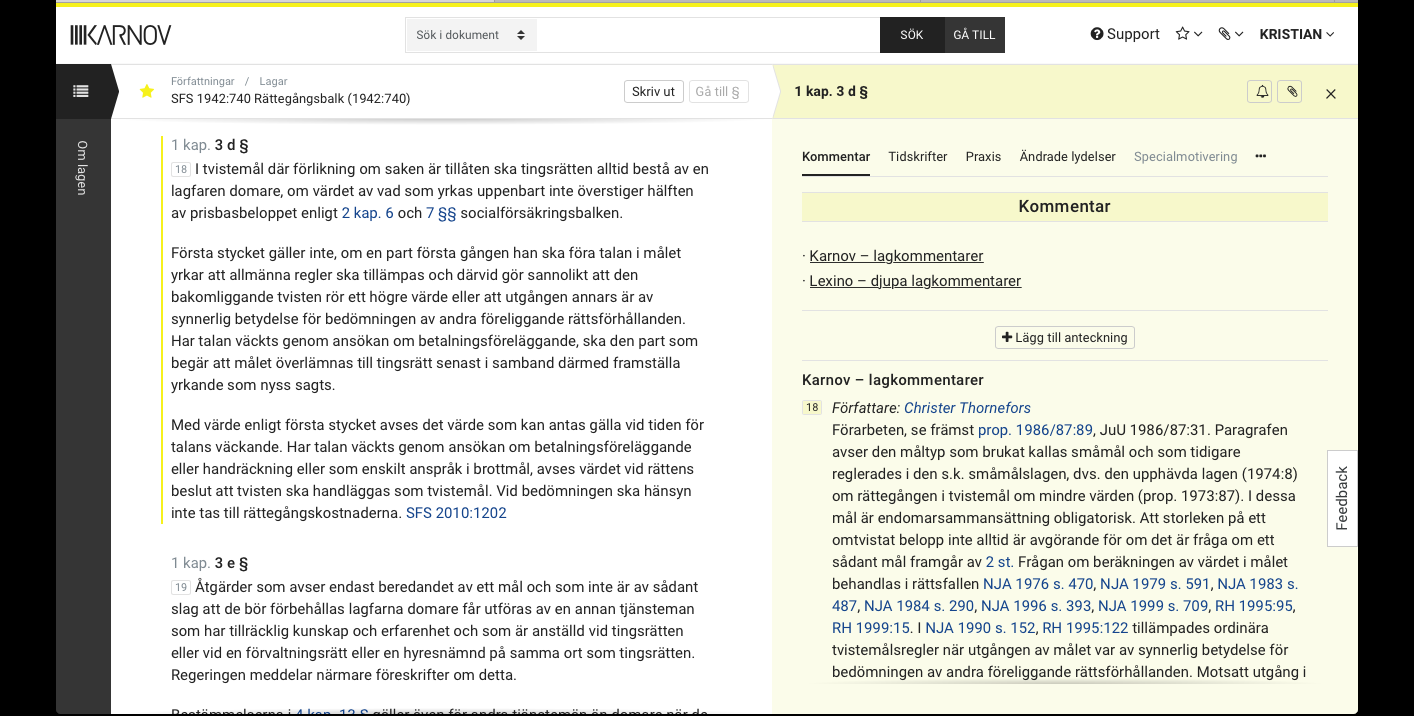1414x716 pixels.
Task: Click note marker 18 in commentary panel
Action: point(812,408)
